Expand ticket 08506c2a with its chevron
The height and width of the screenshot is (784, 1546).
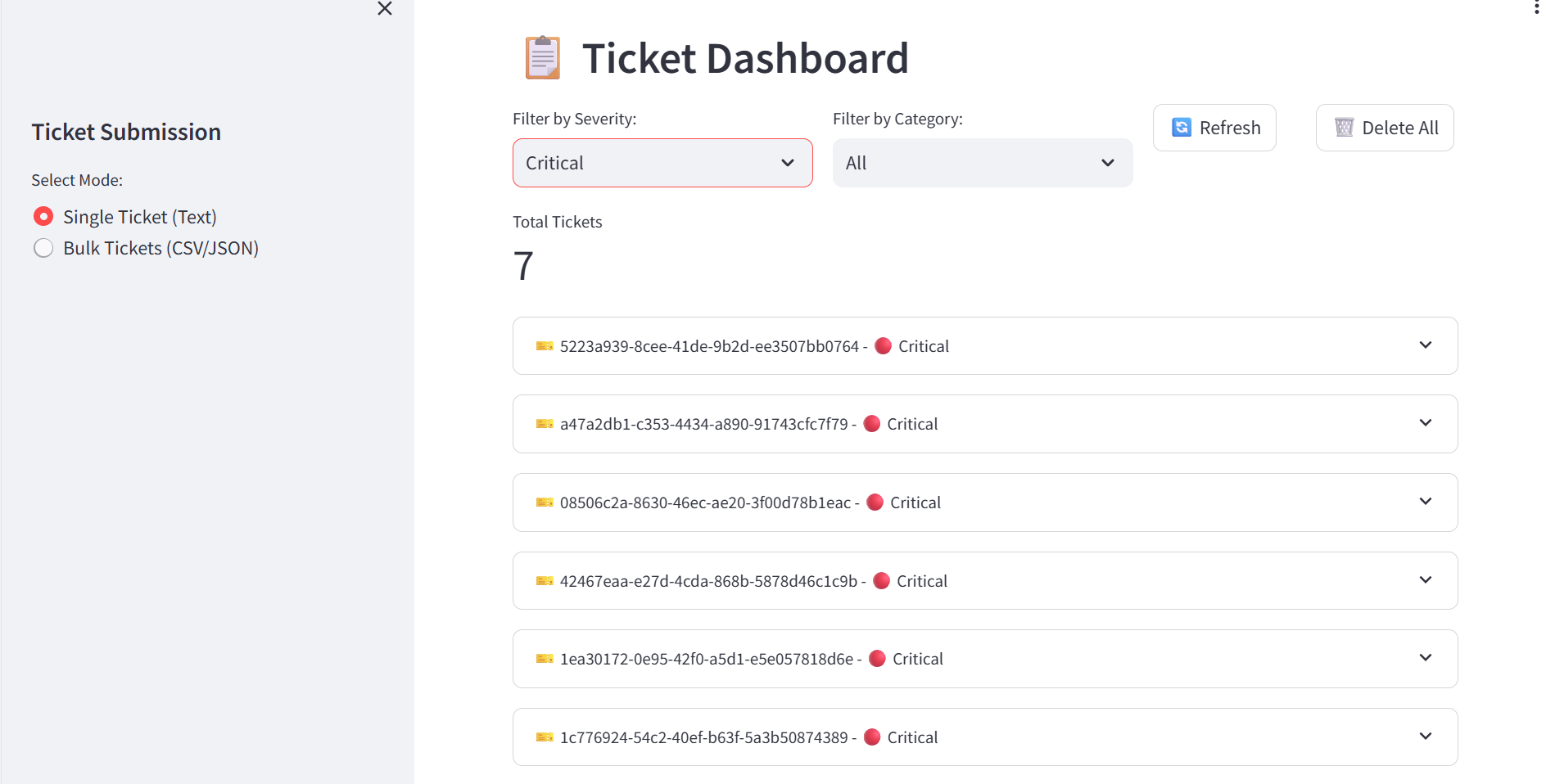[x=1425, y=502]
